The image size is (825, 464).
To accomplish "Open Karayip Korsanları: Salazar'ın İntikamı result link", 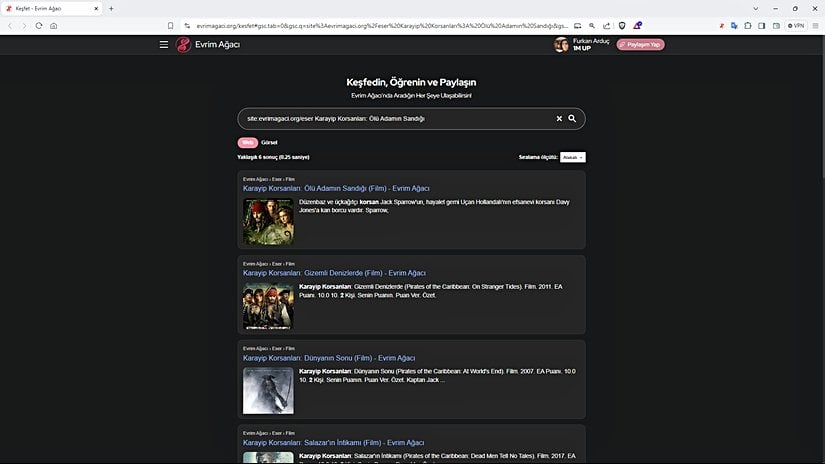I will 333,442.
